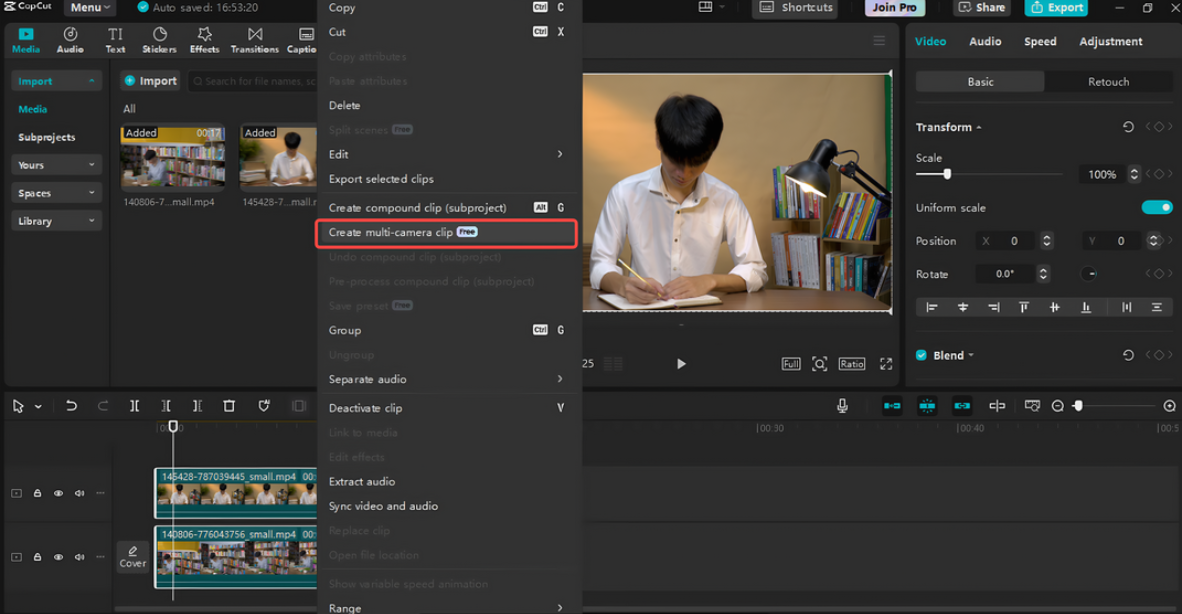Screen dimensions: 1182x614
Task: Reset Transform with the circular arrow icon
Action: [x=1128, y=127]
